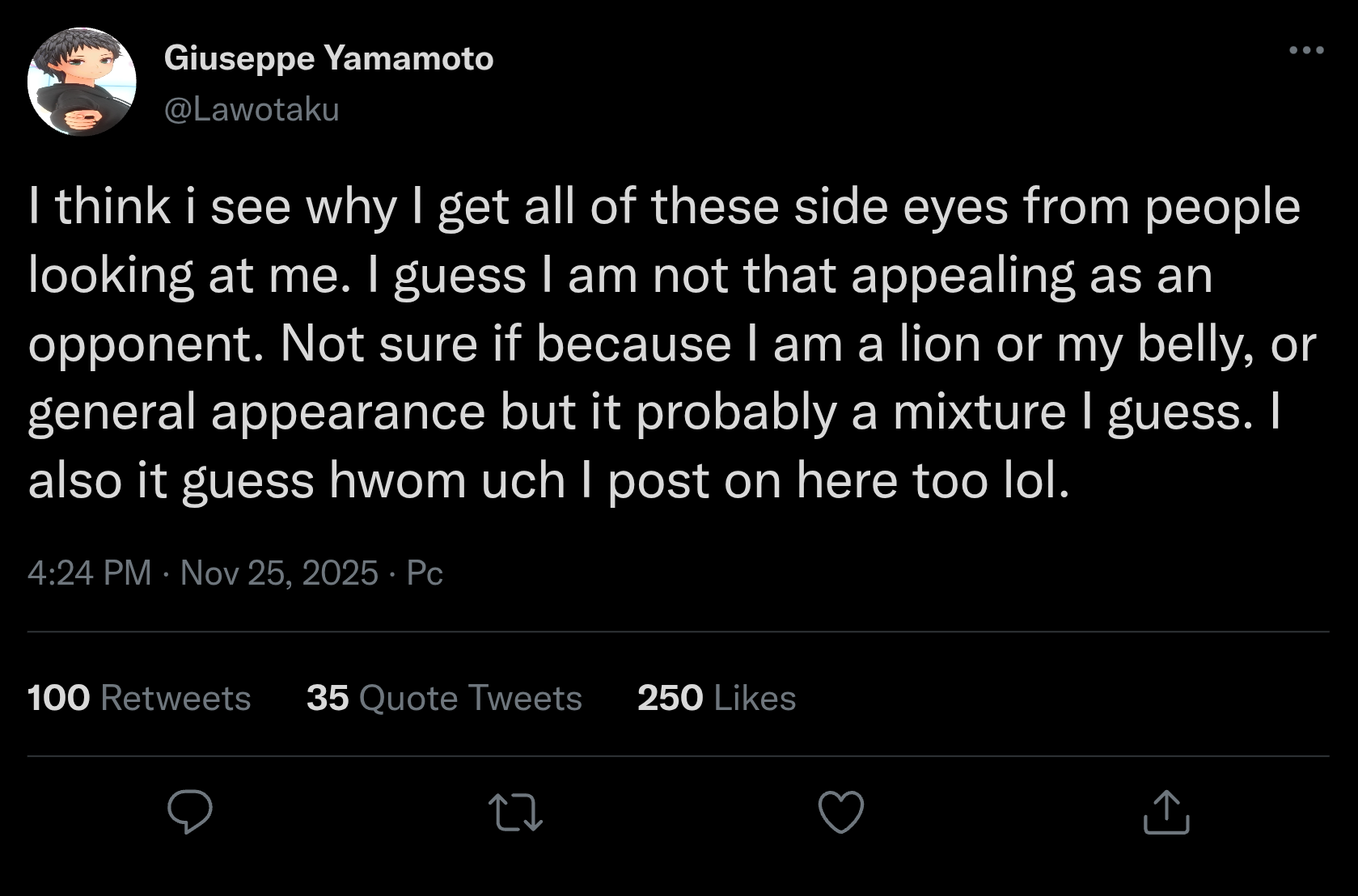Reply to the tweet via speech bubble icon
This screenshot has height=896, width=1358.
pyautogui.click(x=190, y=811)
